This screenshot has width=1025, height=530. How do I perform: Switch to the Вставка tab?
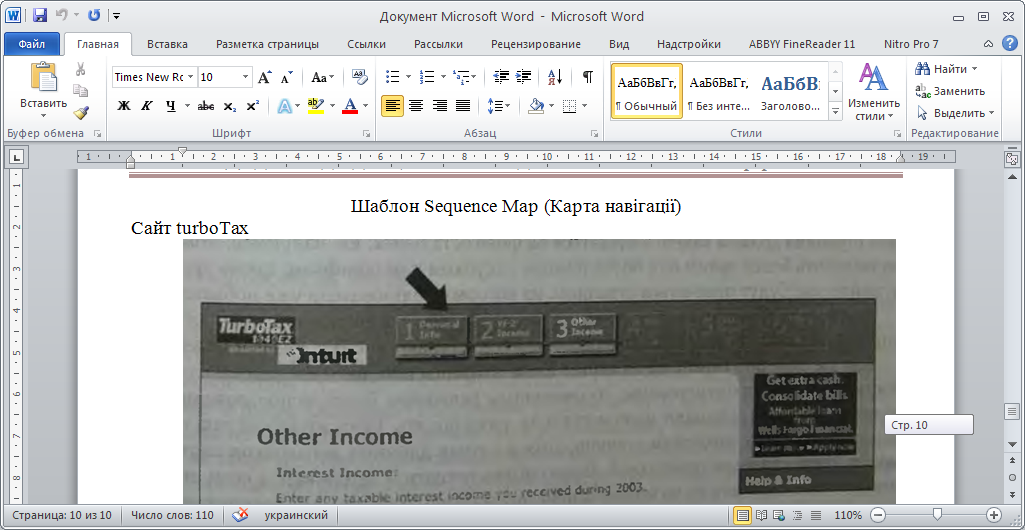[167, 44]
